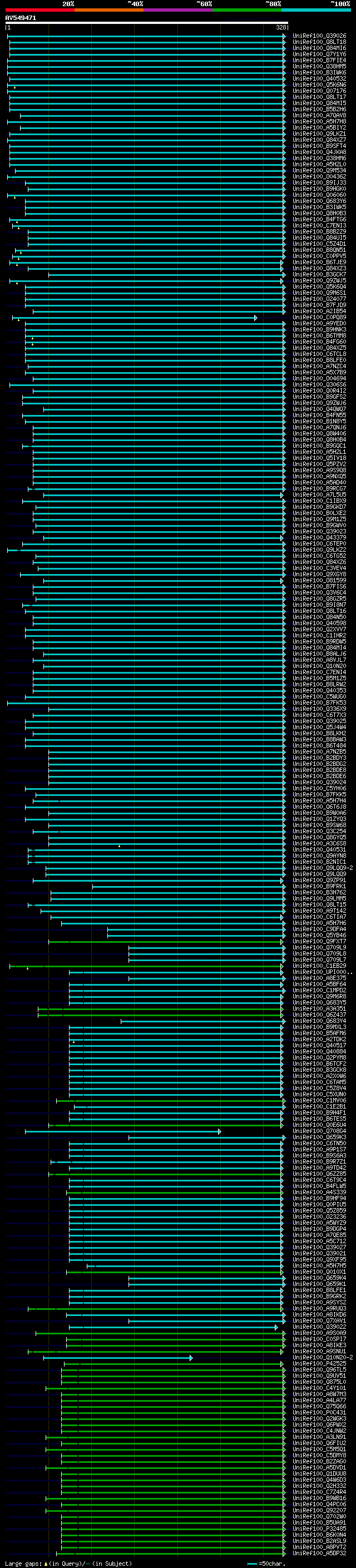356x1568 pixels.
Task: Open hit UniRef100_B7FIE4
Action: pyautogui.click(x=319, y=60)
